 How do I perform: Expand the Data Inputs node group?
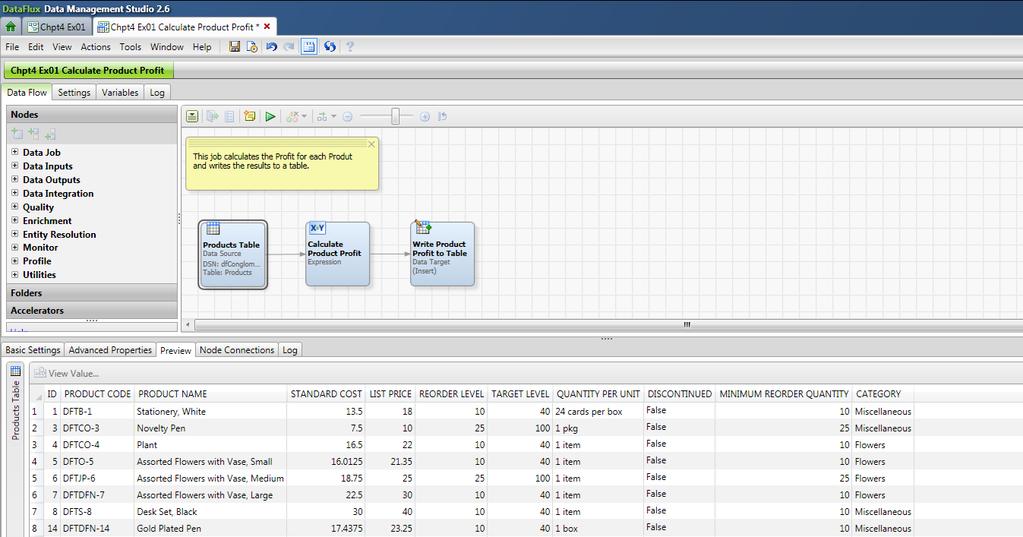pos(14,166)
